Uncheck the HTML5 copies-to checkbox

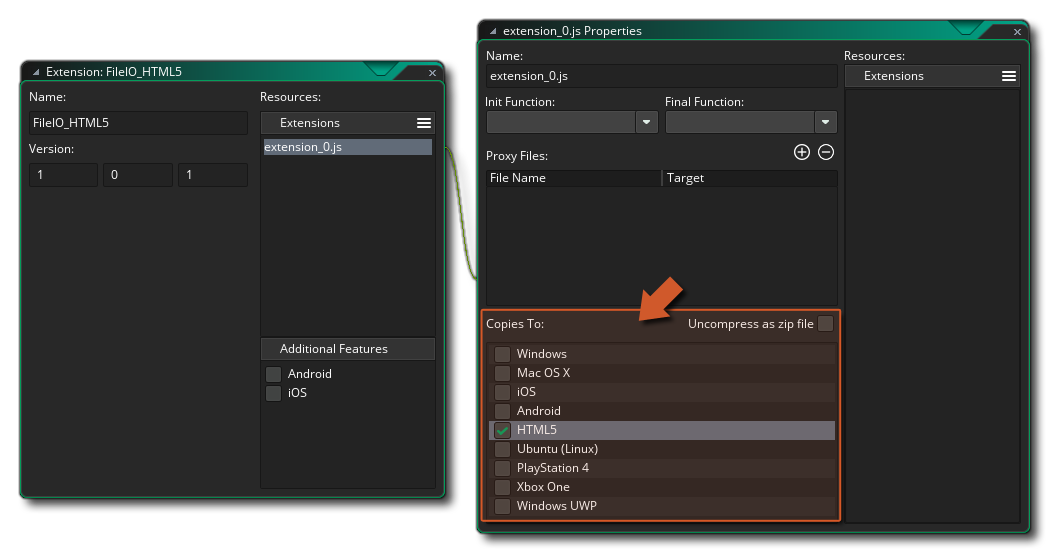point(502,430)
